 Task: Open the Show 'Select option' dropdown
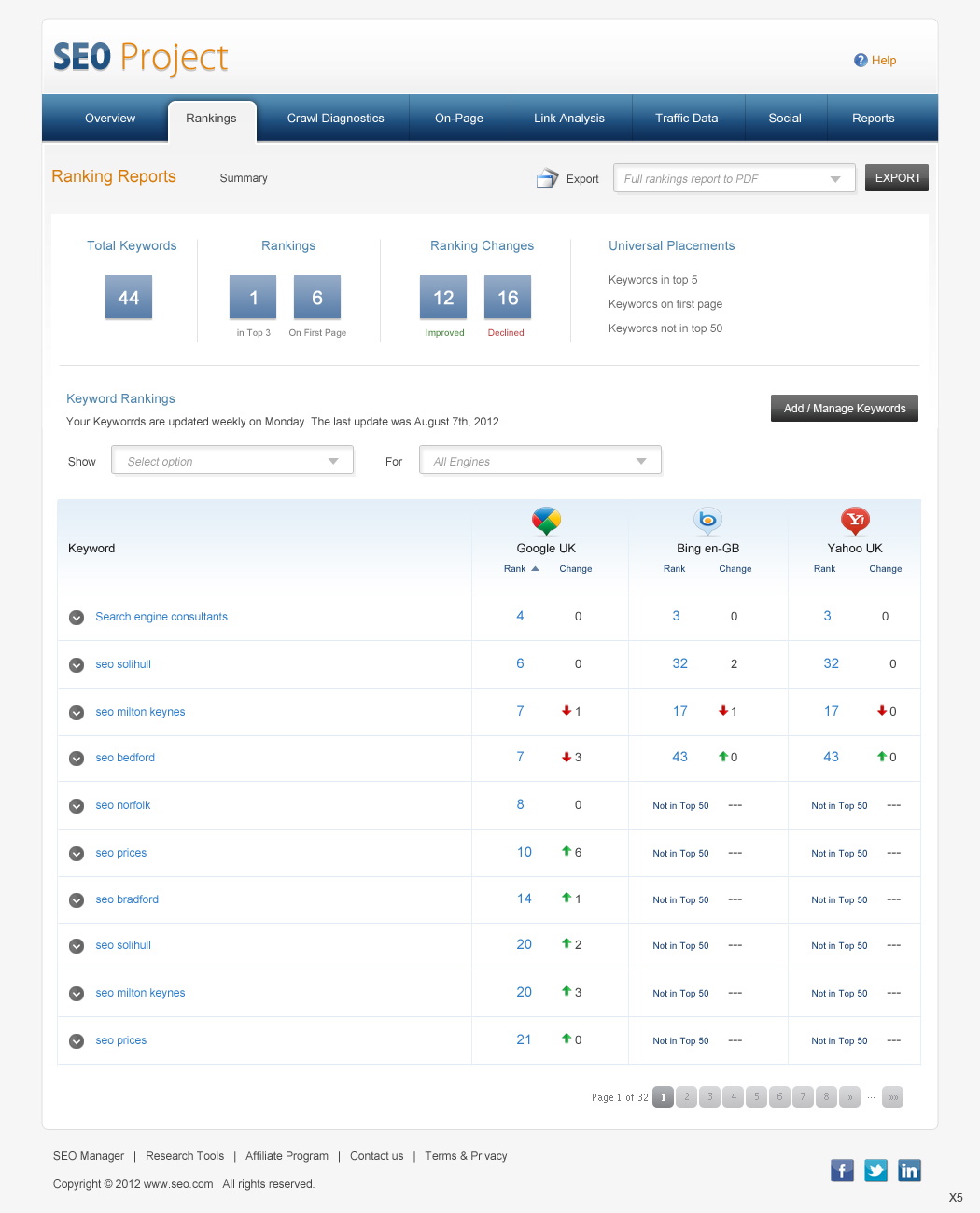(232, 461)
